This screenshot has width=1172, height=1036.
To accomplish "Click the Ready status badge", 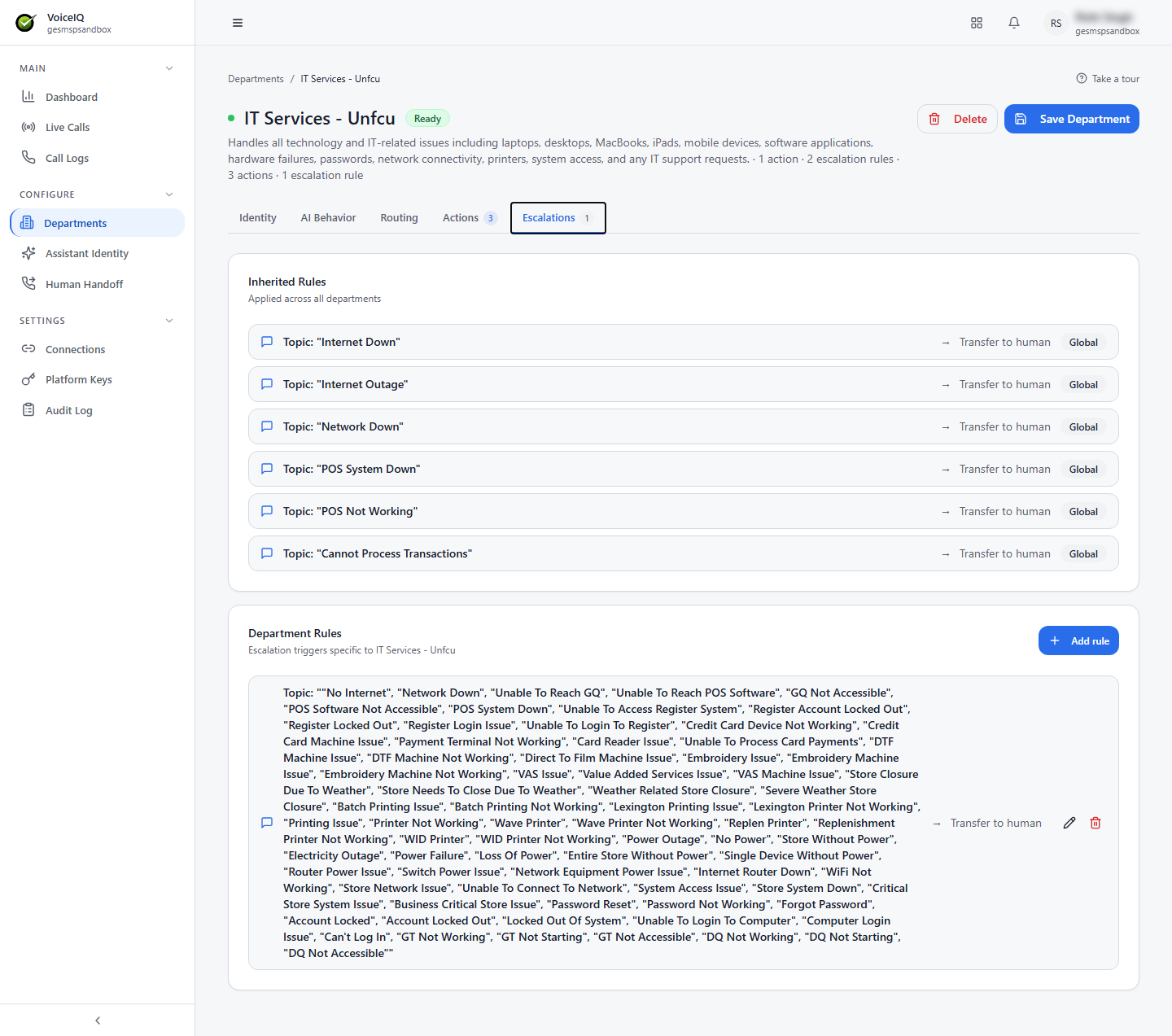I will pyautogui.click(x=427, y=119).
